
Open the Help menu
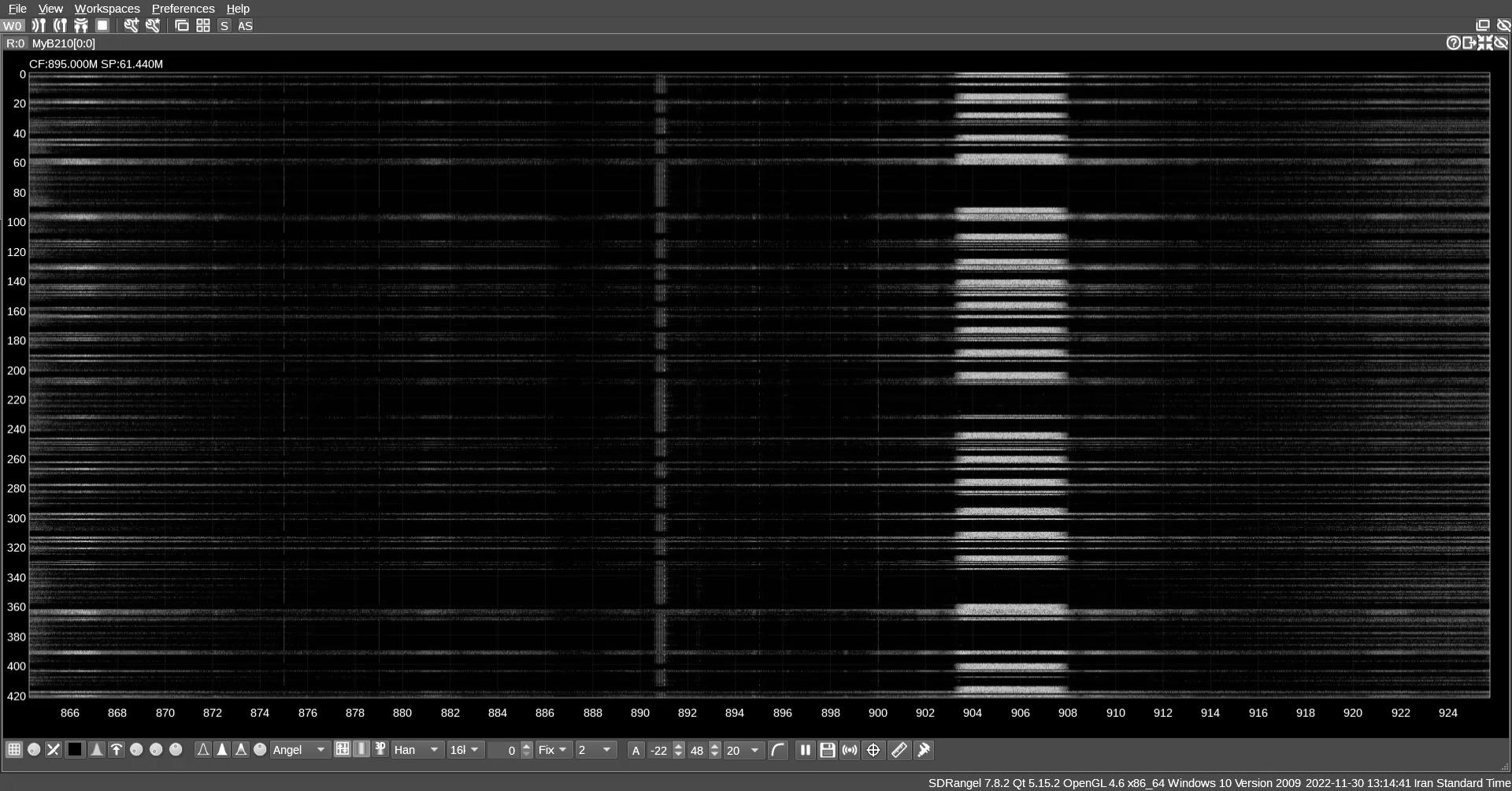tap(238, 9)
